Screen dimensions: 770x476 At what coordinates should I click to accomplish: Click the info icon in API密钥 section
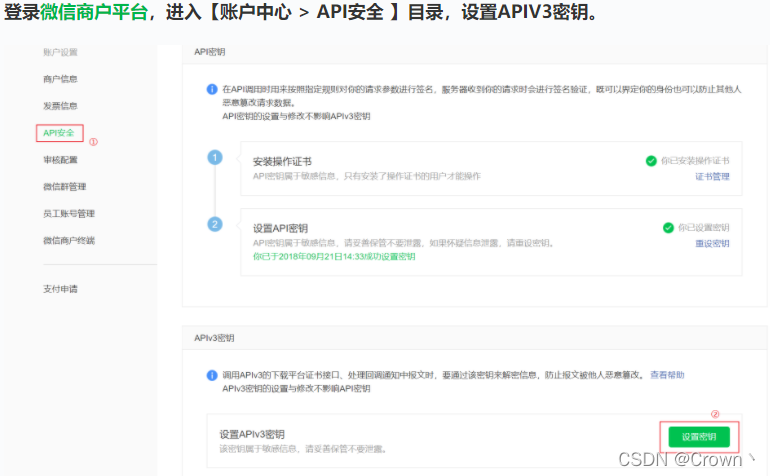pyautogui.click(x=212, y=89)
